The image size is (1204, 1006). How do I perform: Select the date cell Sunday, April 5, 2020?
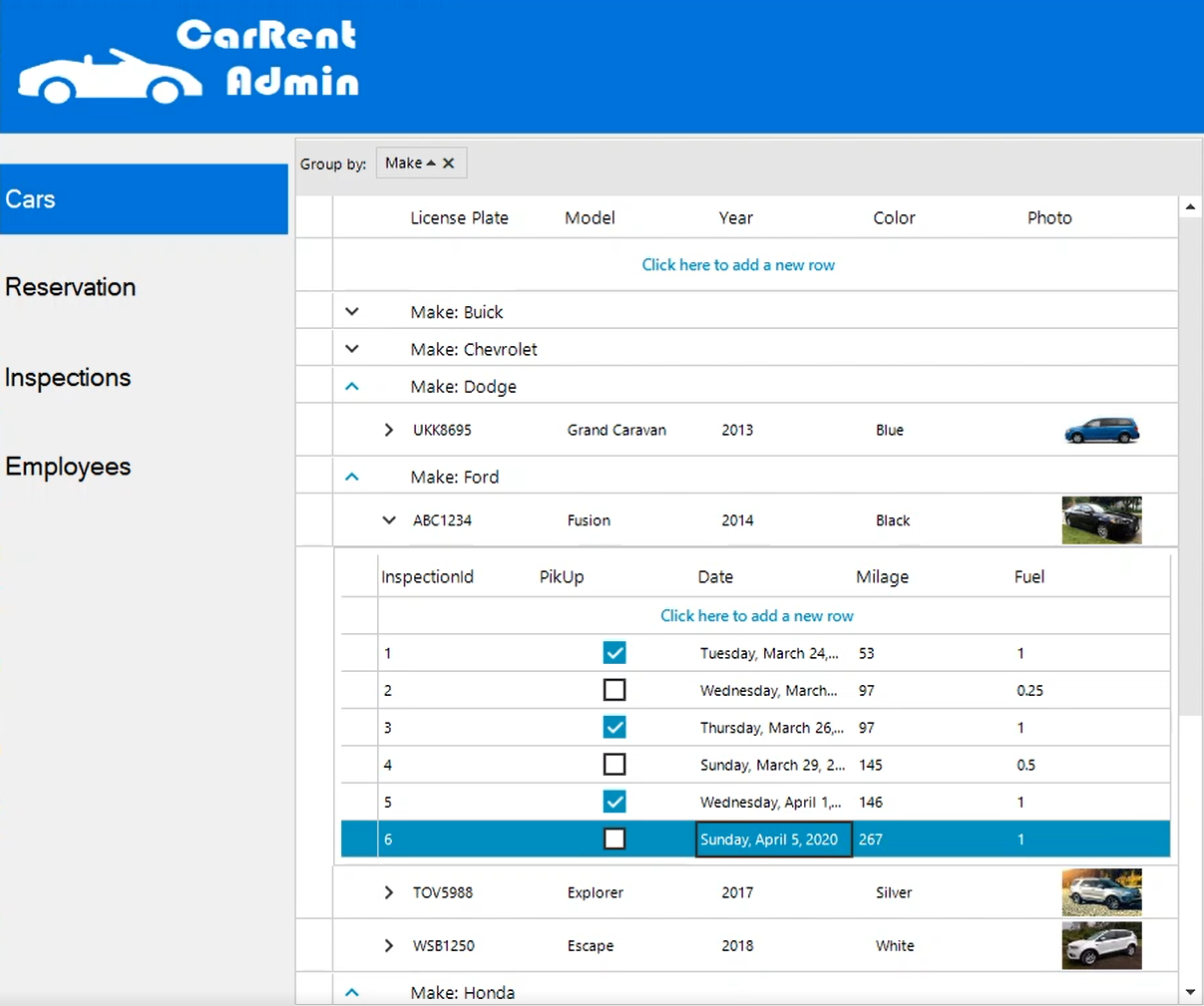772,839
